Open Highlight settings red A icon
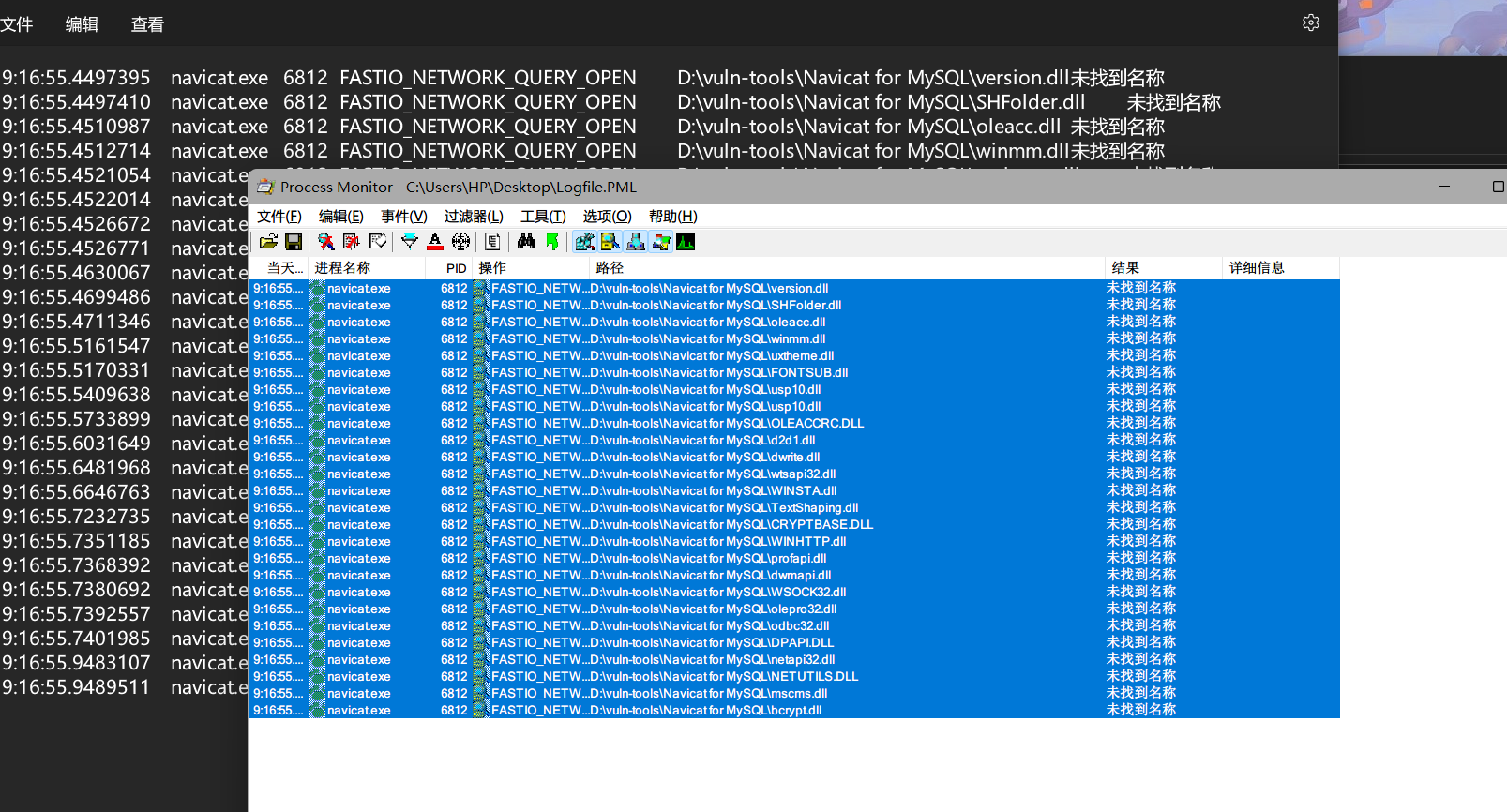1507x812 pixels. pos(435,242)
